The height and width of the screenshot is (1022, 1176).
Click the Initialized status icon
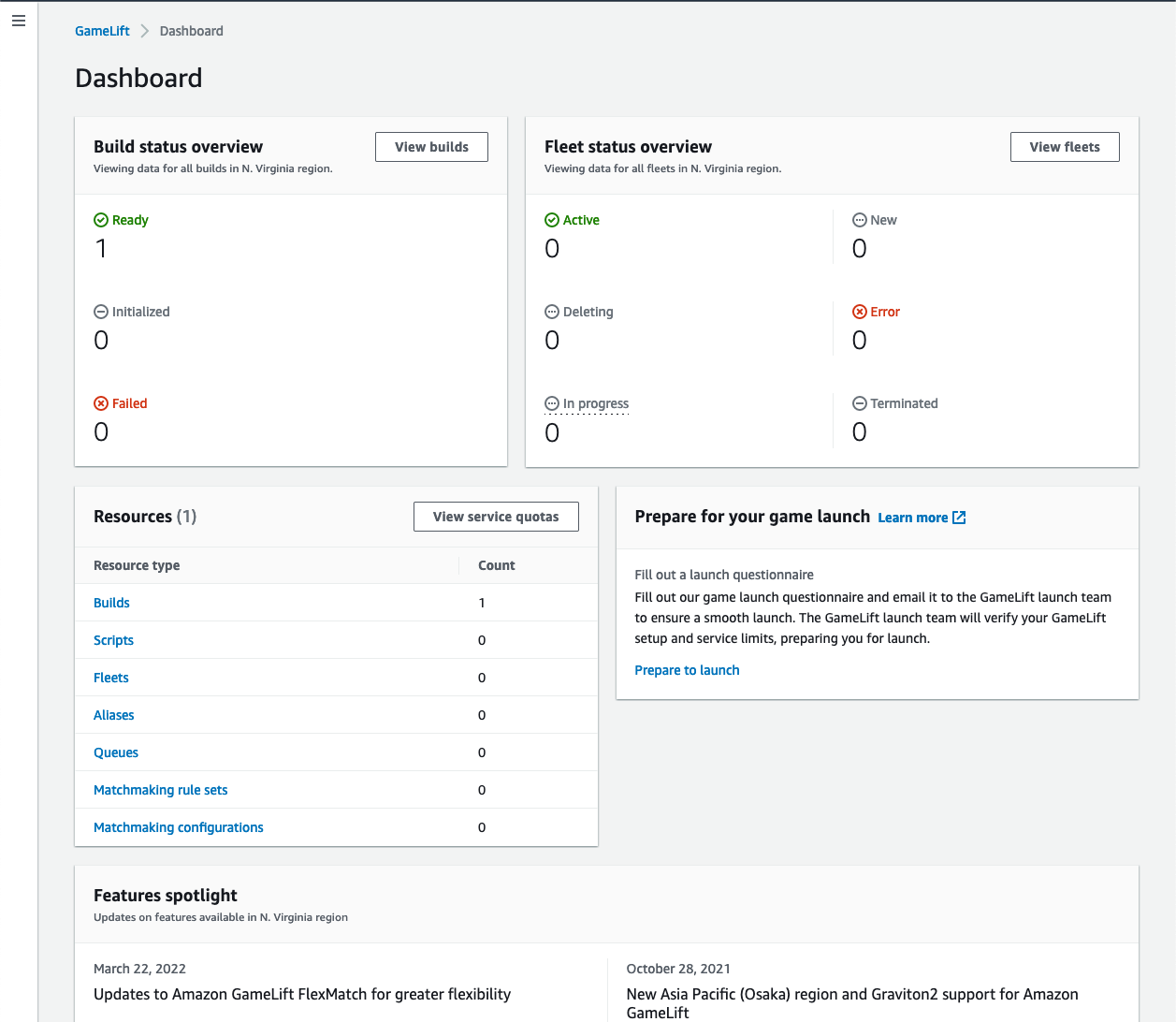tap(99, 312)
